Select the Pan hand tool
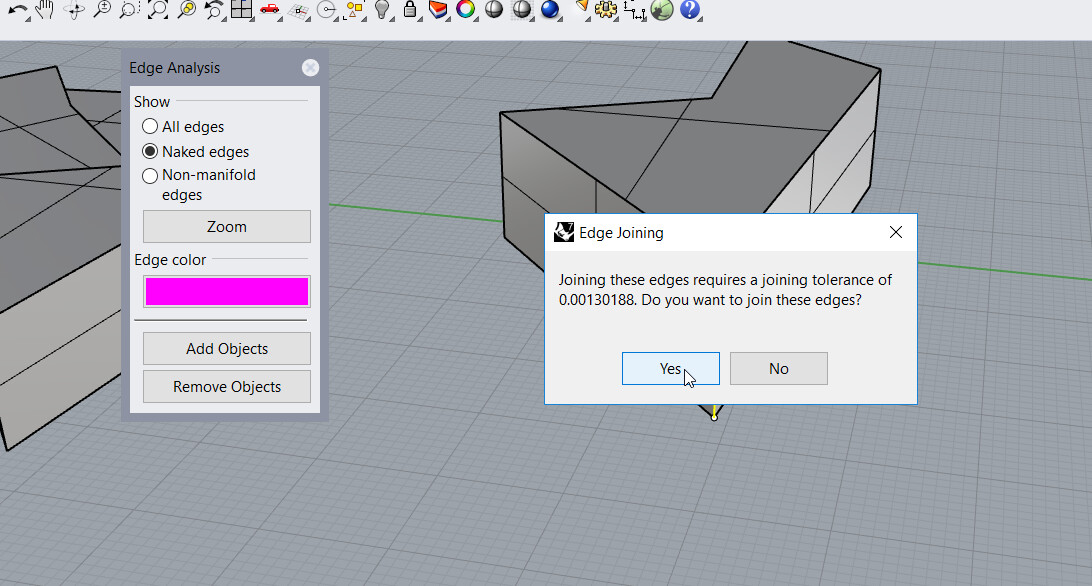This screenshot has width=1092, height=586. click(45, 9)
